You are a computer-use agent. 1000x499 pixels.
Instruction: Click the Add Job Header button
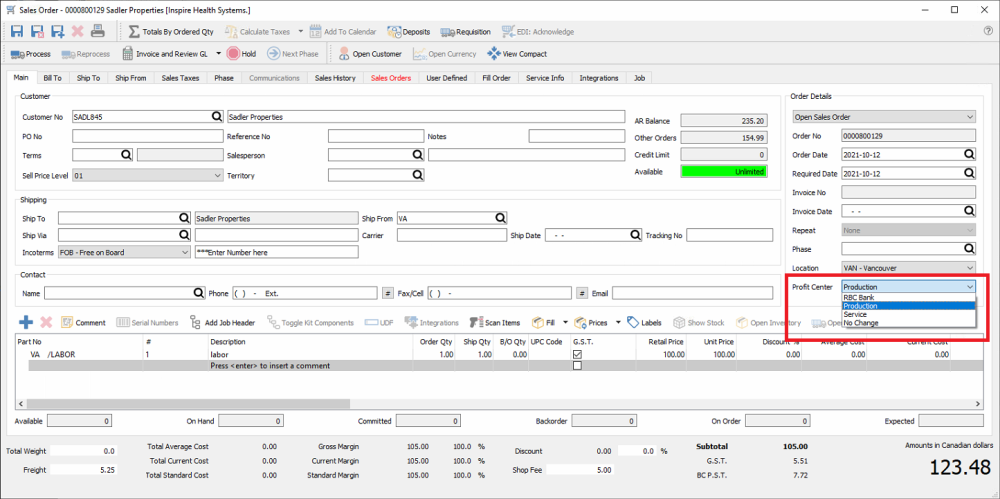pyautogui.click(x=222, y=323)
